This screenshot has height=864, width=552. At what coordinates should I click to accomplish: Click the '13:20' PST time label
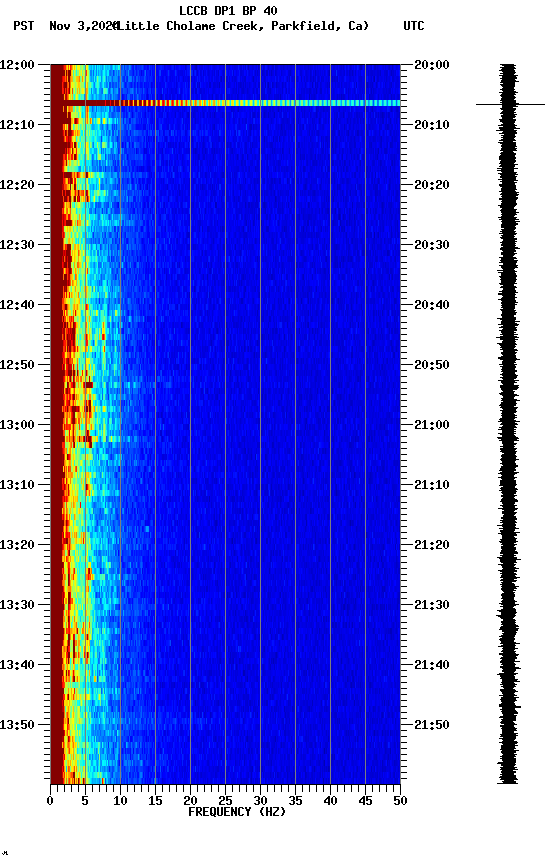coord(17,545)
